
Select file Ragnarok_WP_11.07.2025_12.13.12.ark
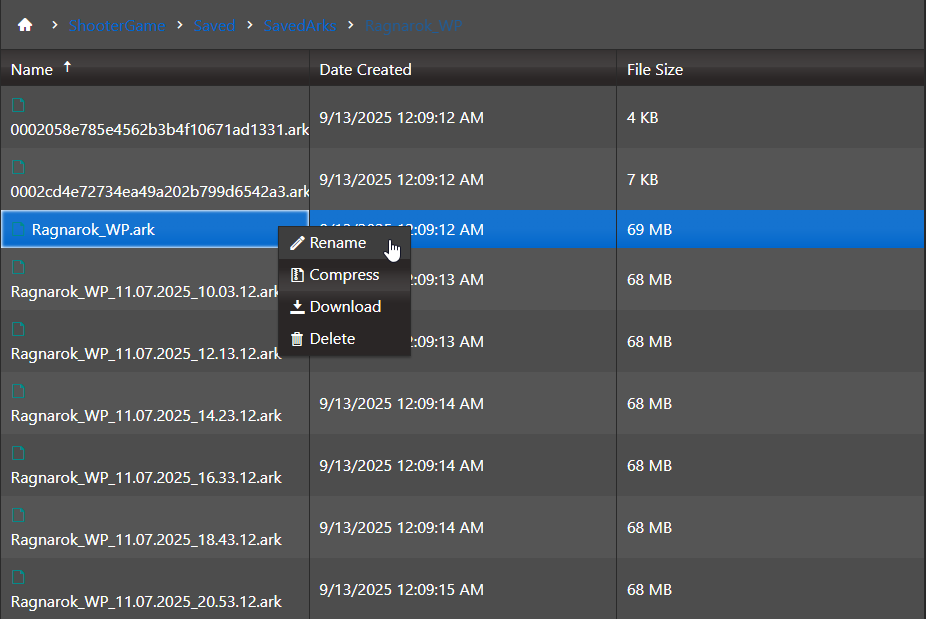(x=145, y=354)
